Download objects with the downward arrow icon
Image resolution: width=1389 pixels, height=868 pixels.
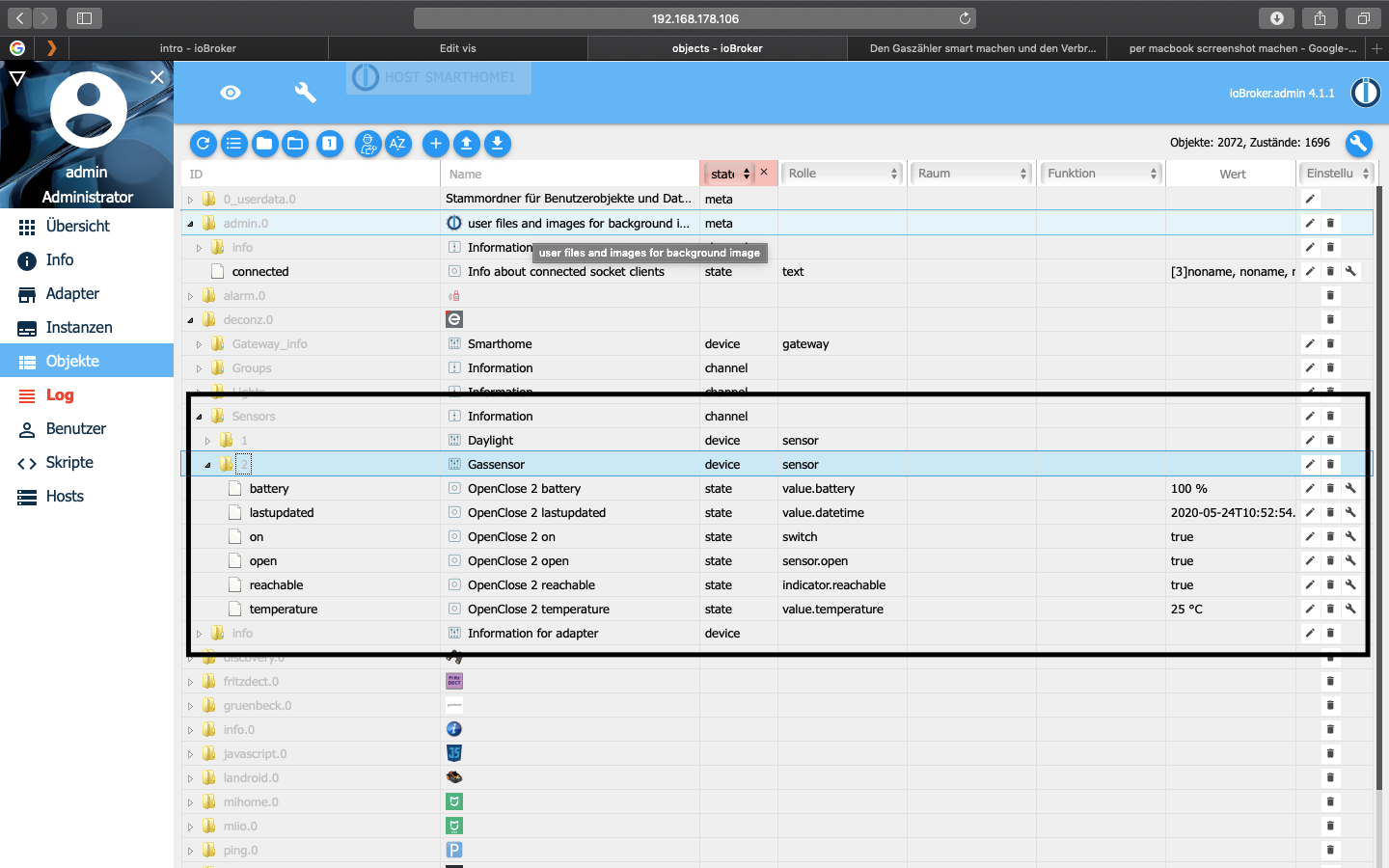[497, 144]
